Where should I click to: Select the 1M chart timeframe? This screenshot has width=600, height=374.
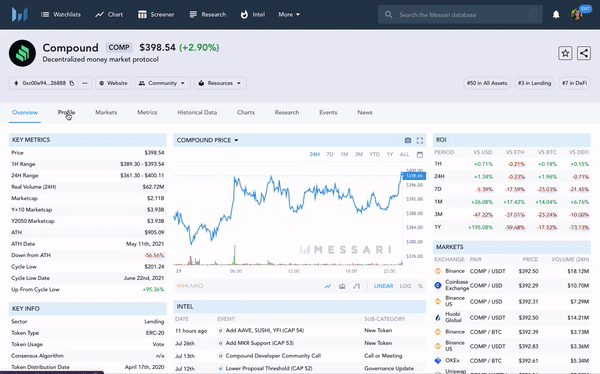pyautogui.click(x=344, y=155)
